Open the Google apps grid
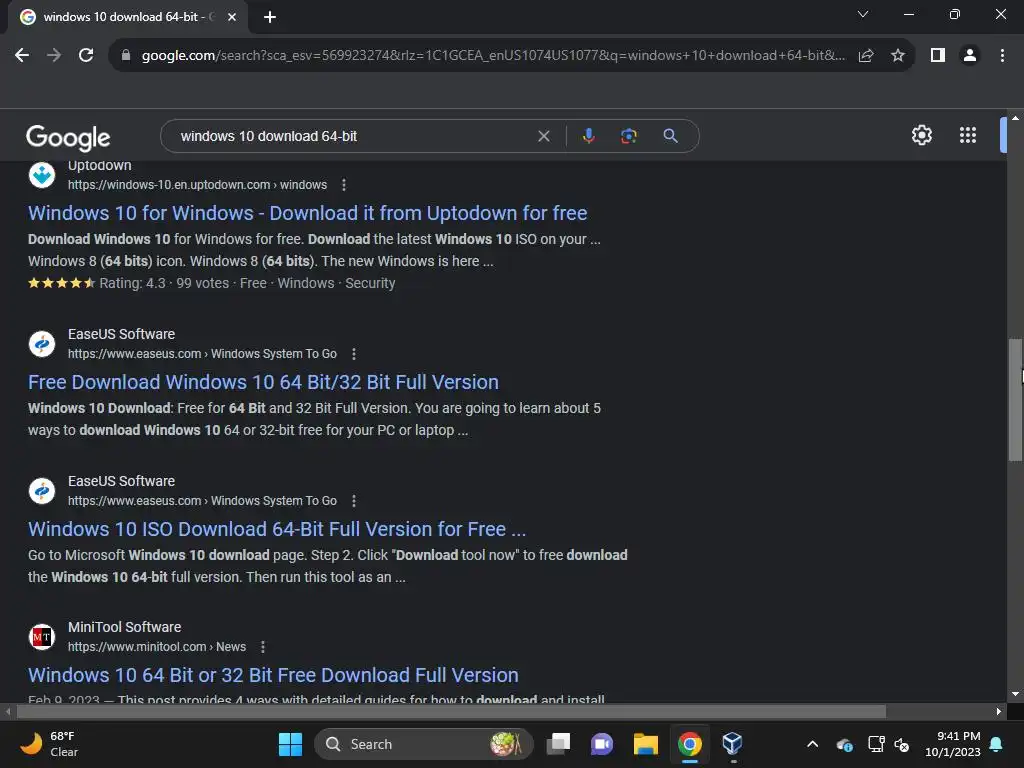The width and height of the screenshot is (1024, 768). (x=968, y=135)
